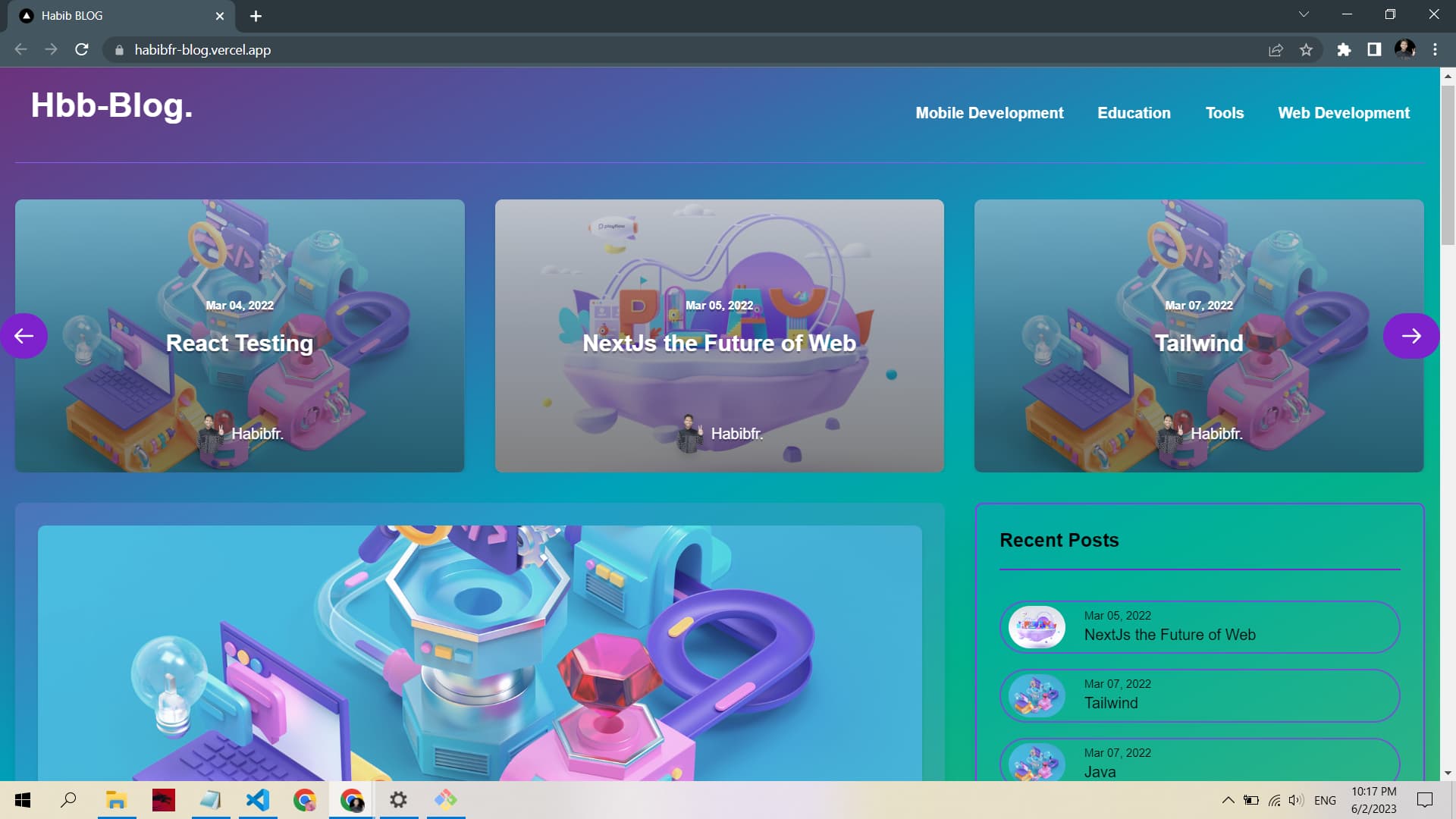1456x819 pixels.
Task: Open first Chrome icon in taskbar
Action: pos(305,800)
